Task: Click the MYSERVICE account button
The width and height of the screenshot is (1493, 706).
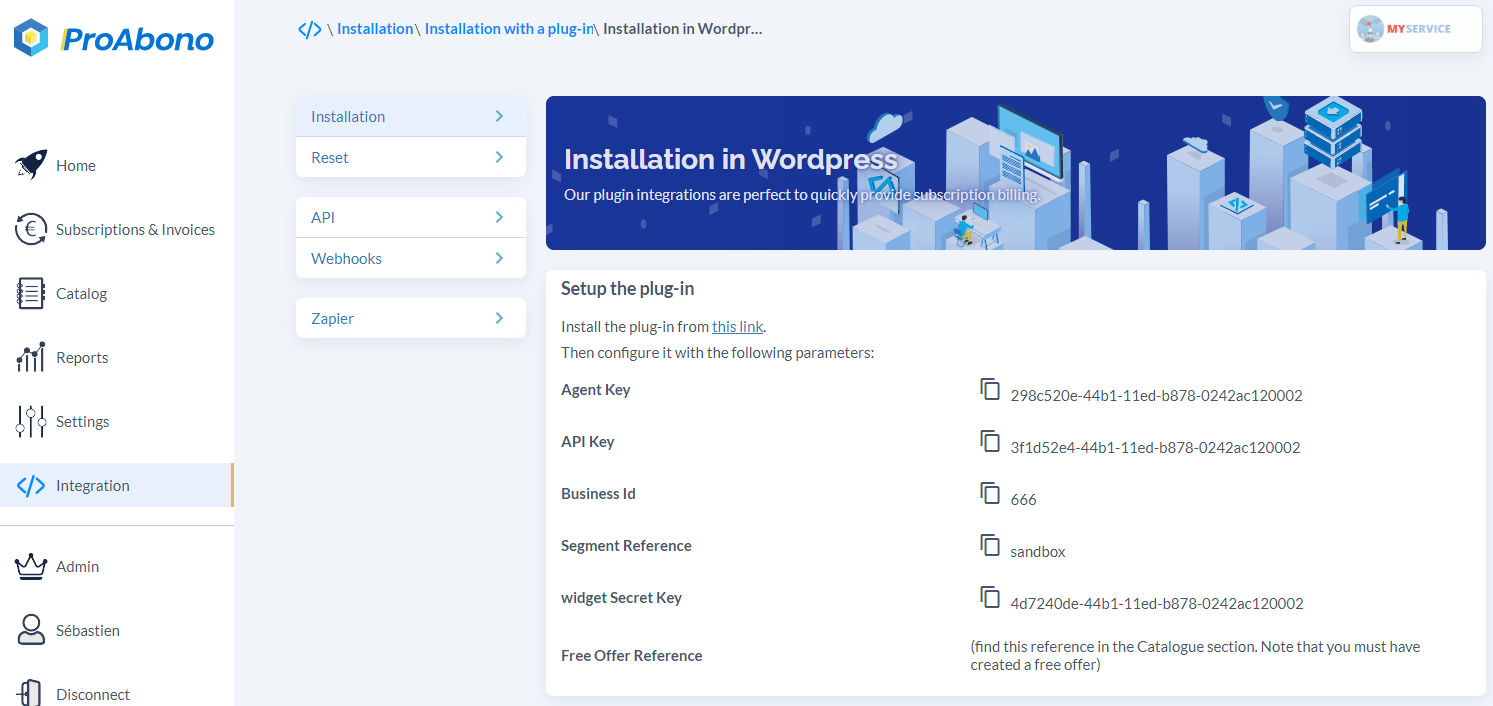Action: pyautogui.click(x=1415, y=29)
